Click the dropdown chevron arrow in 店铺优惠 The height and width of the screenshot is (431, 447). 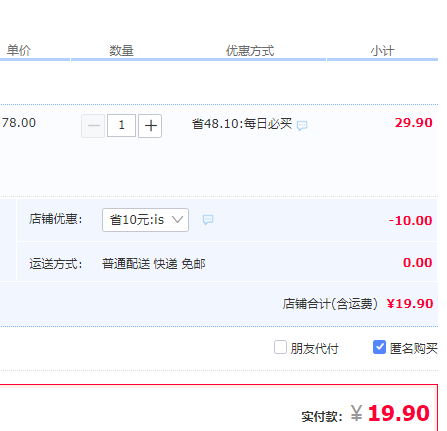click(x=178, y=220)
